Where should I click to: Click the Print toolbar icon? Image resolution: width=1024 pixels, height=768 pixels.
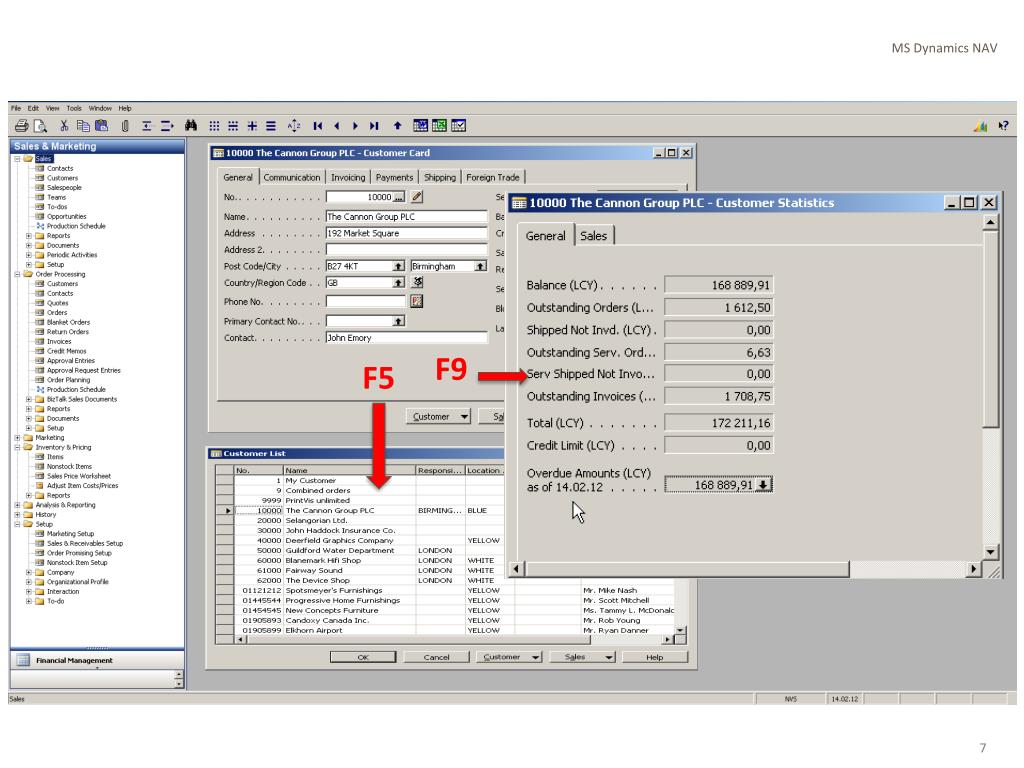point(22,126)
